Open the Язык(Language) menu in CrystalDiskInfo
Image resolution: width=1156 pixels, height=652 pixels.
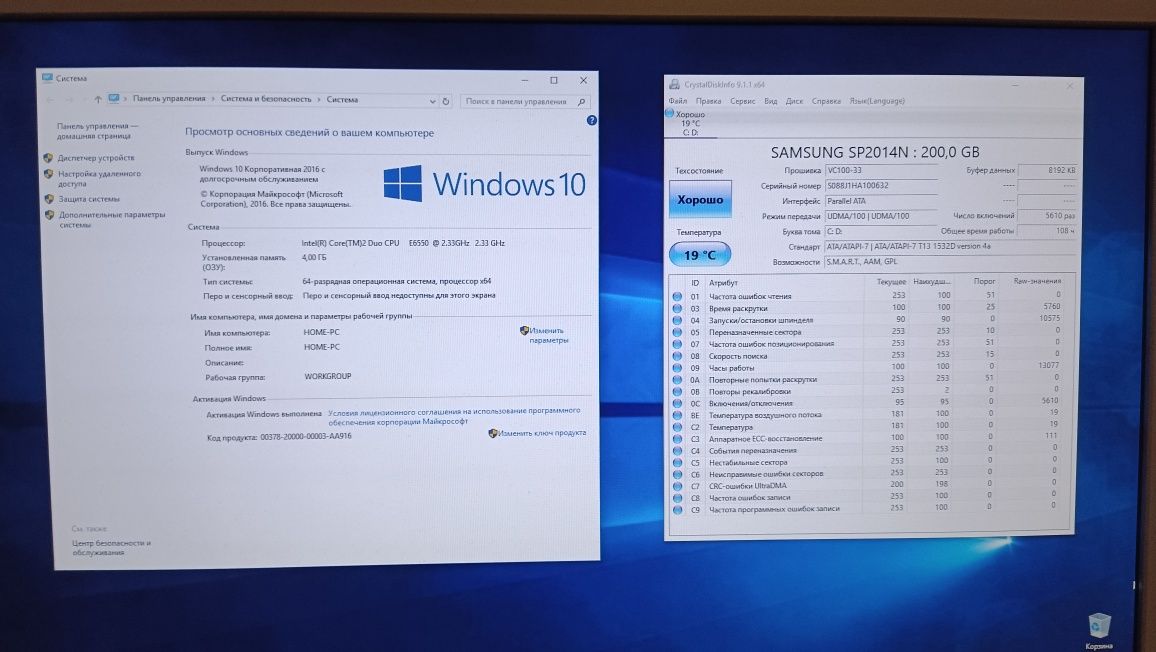877,101
